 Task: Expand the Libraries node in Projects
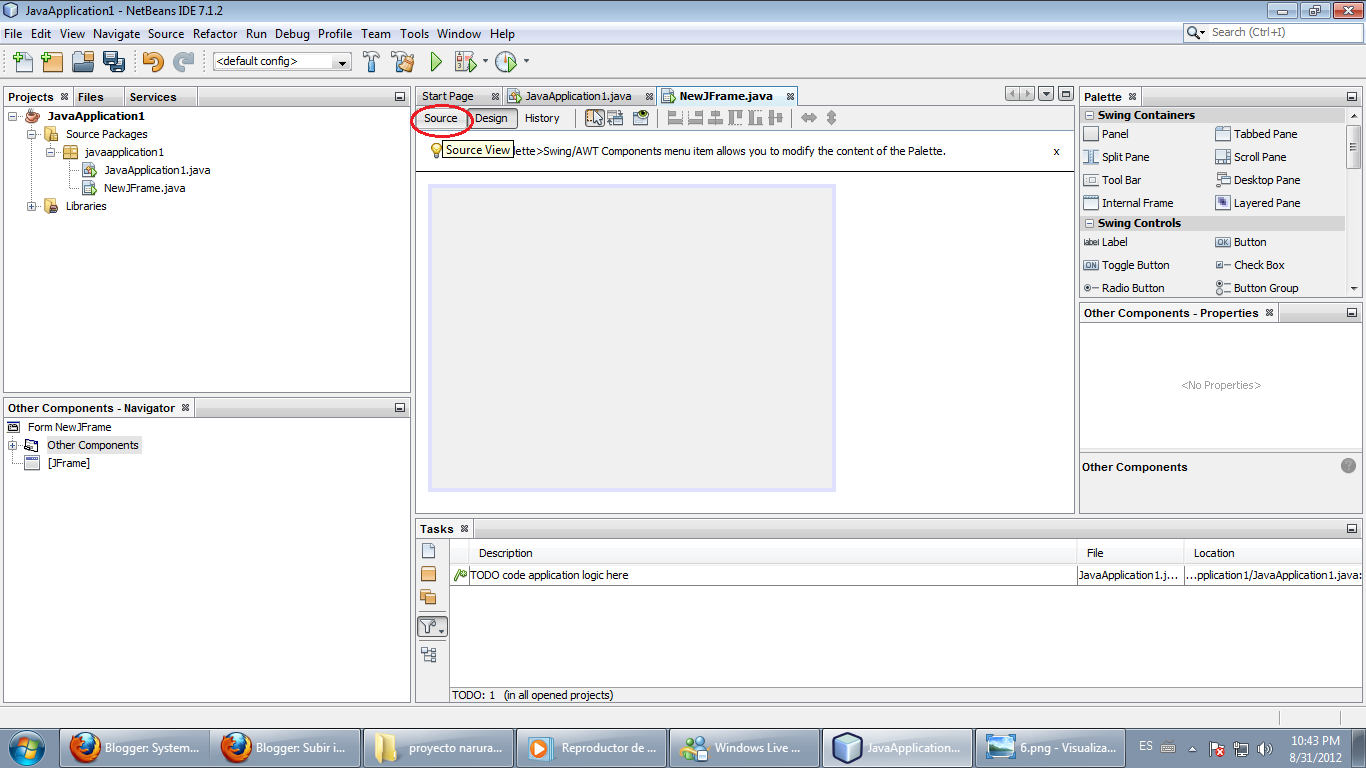pyautogui.click(x=31, y=206)
